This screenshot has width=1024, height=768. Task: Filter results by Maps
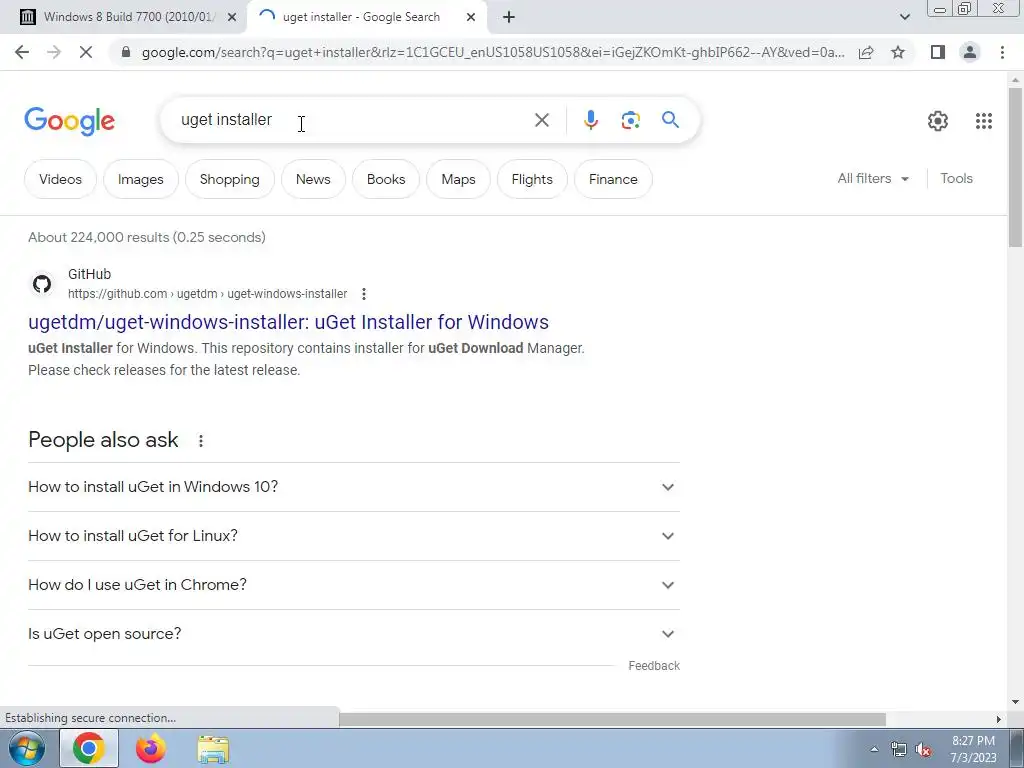pos(458,179)
